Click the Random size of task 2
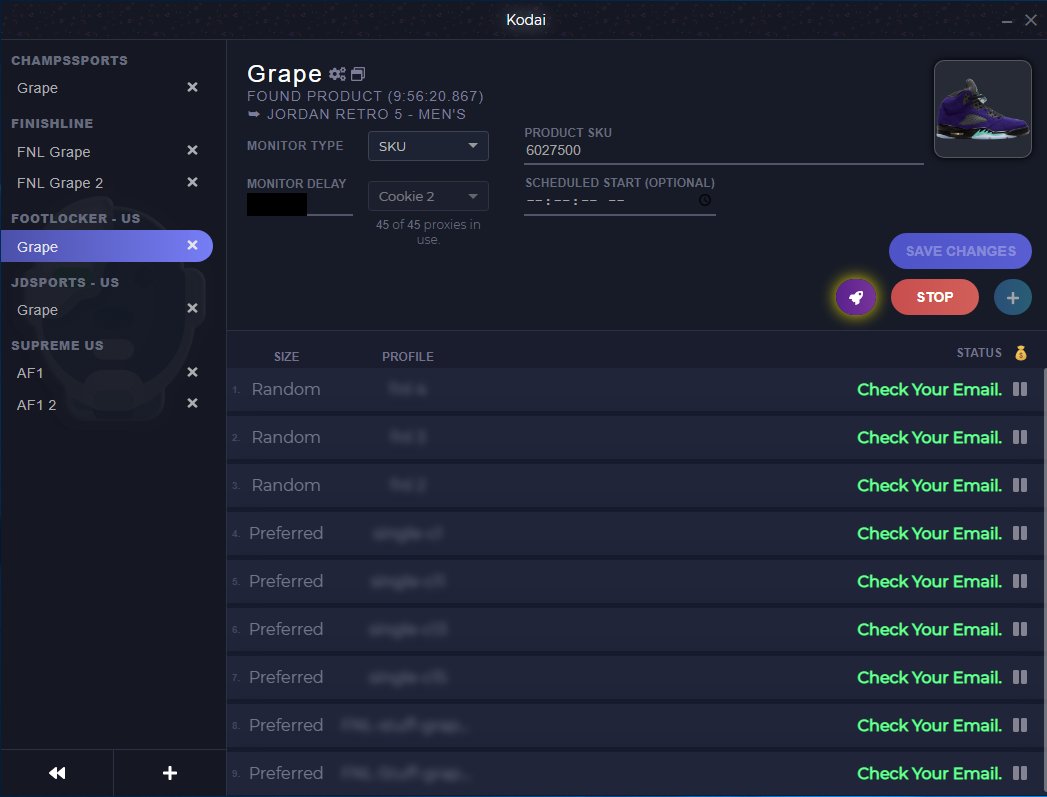1047x797 pixels. 286,437
